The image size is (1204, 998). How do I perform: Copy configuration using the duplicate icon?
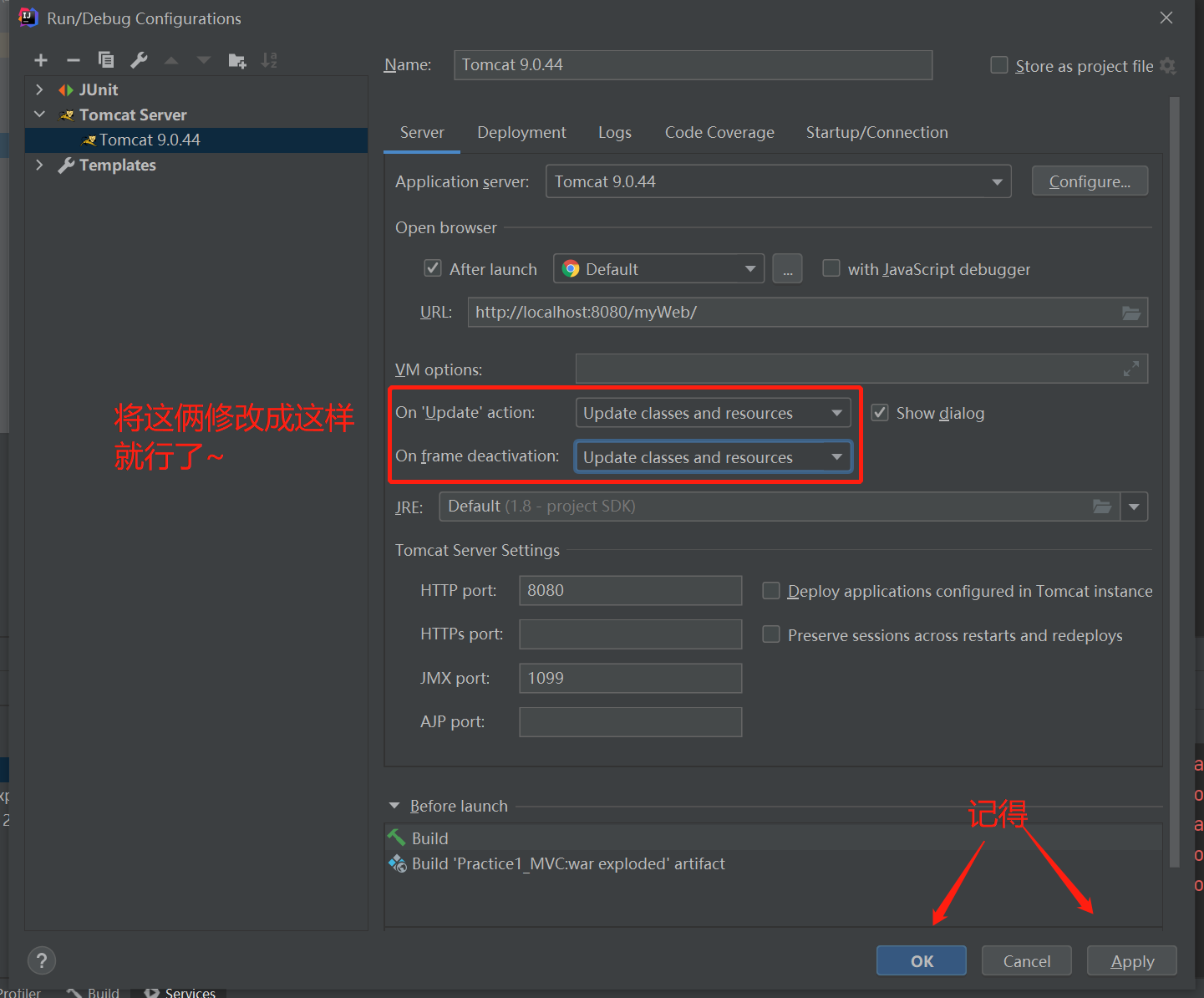106,60
